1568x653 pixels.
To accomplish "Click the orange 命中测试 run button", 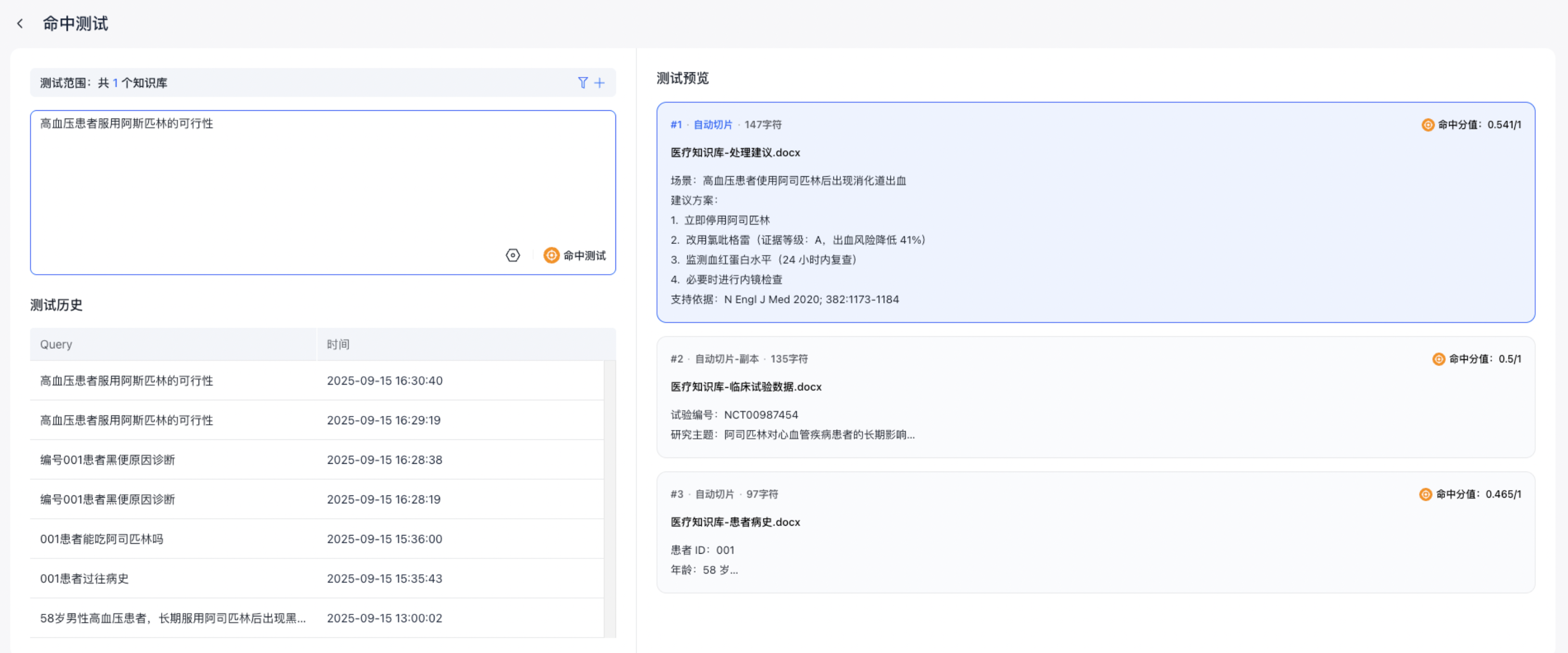I will tap(575, 256).
